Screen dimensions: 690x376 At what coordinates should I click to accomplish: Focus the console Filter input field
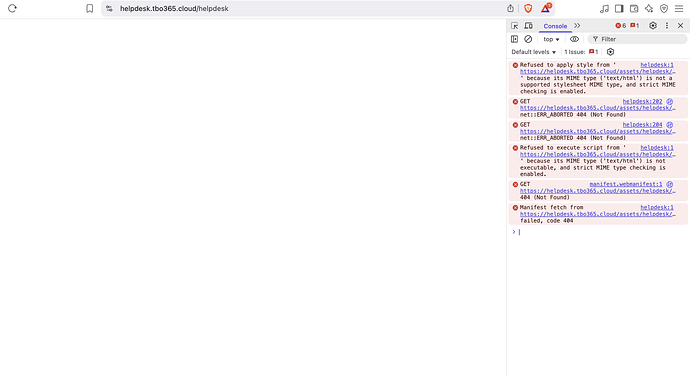[638, 39]
